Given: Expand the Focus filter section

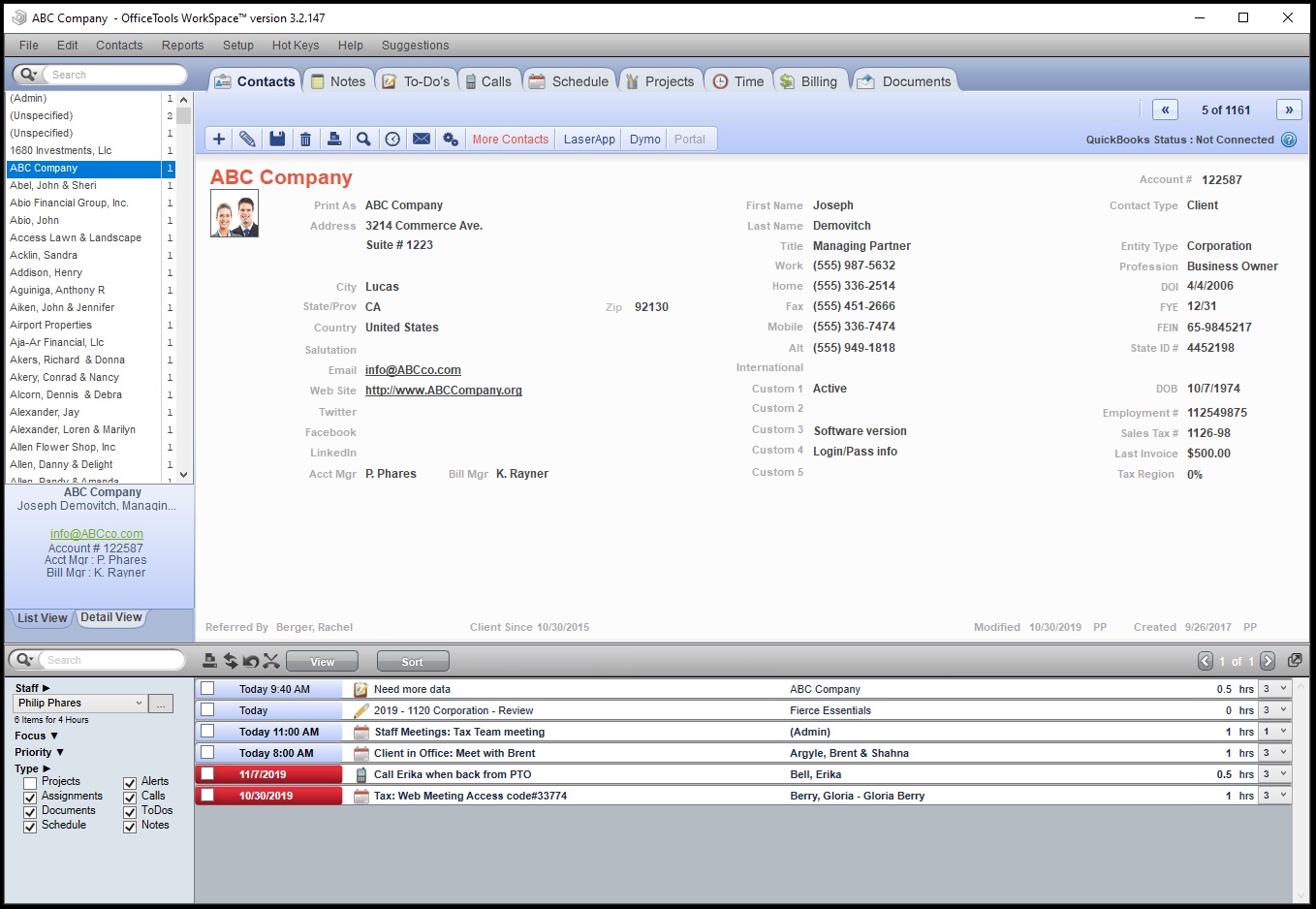Looking at the screenshot, I should [x=36, y=736].
